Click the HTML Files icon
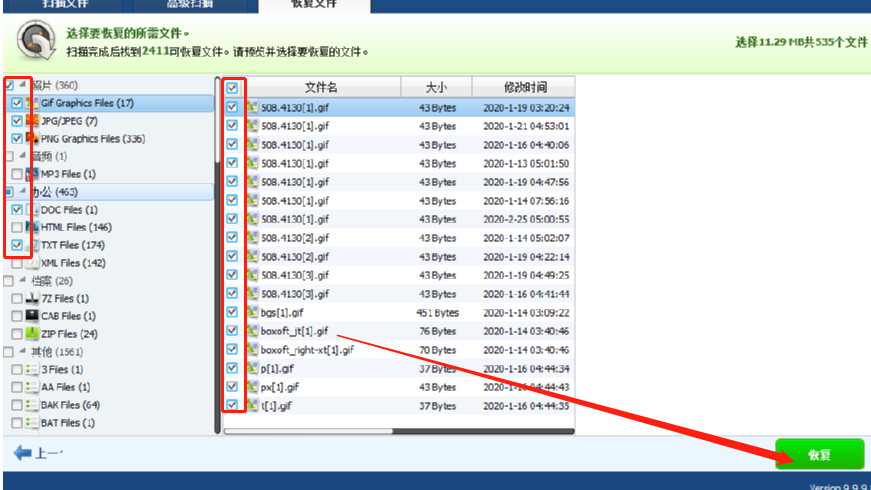 pyautogui.click(x=32, y=227)
